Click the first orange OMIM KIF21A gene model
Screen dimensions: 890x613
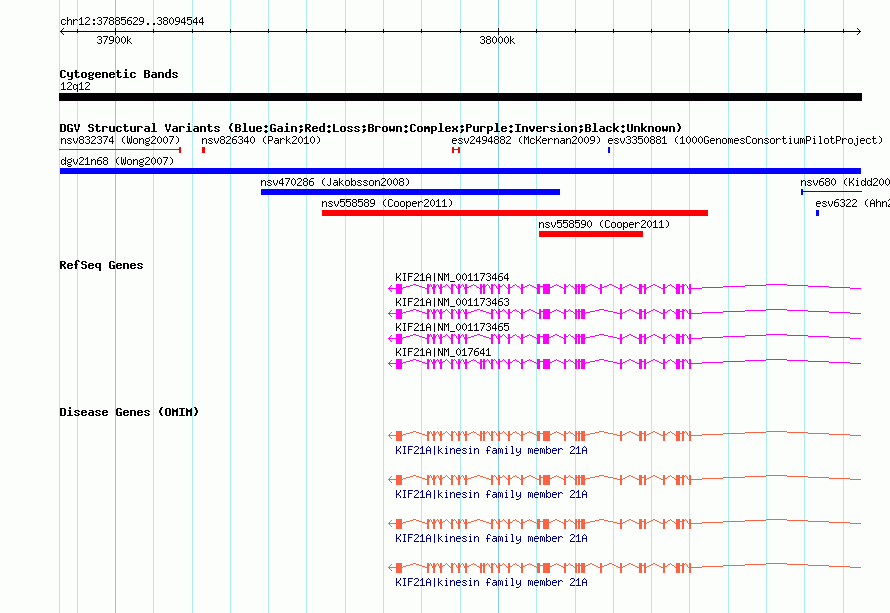624,435
